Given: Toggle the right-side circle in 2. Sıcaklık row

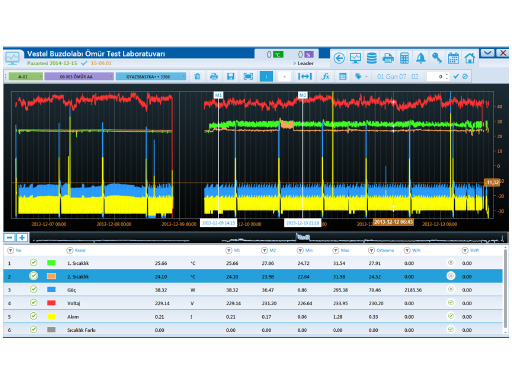Looking at the screenshot, I should click(x=451, y=276).
